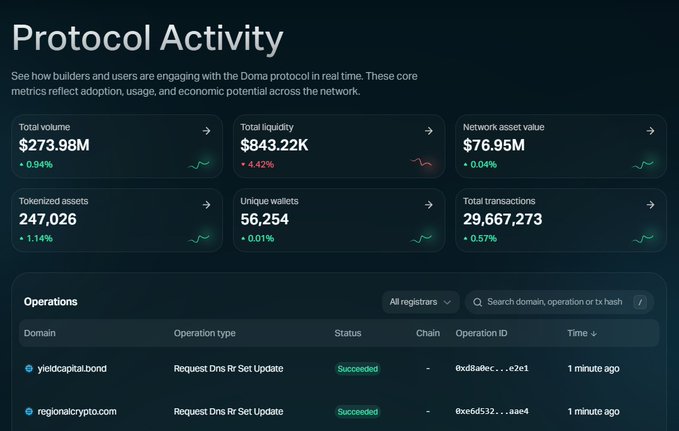Viewport: 679px width, 431px height.
Task: Click the Total transactions sparkline
Action: [x=643, y=239]
